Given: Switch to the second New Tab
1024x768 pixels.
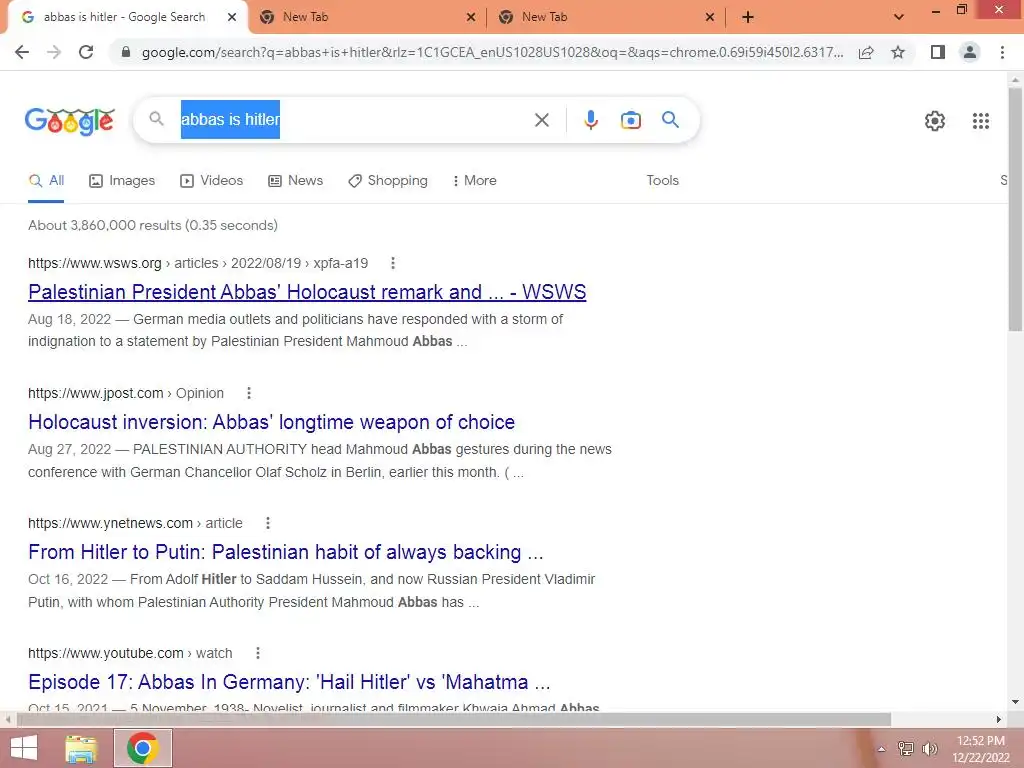Looking at the screenshot, I should (606, 17).
